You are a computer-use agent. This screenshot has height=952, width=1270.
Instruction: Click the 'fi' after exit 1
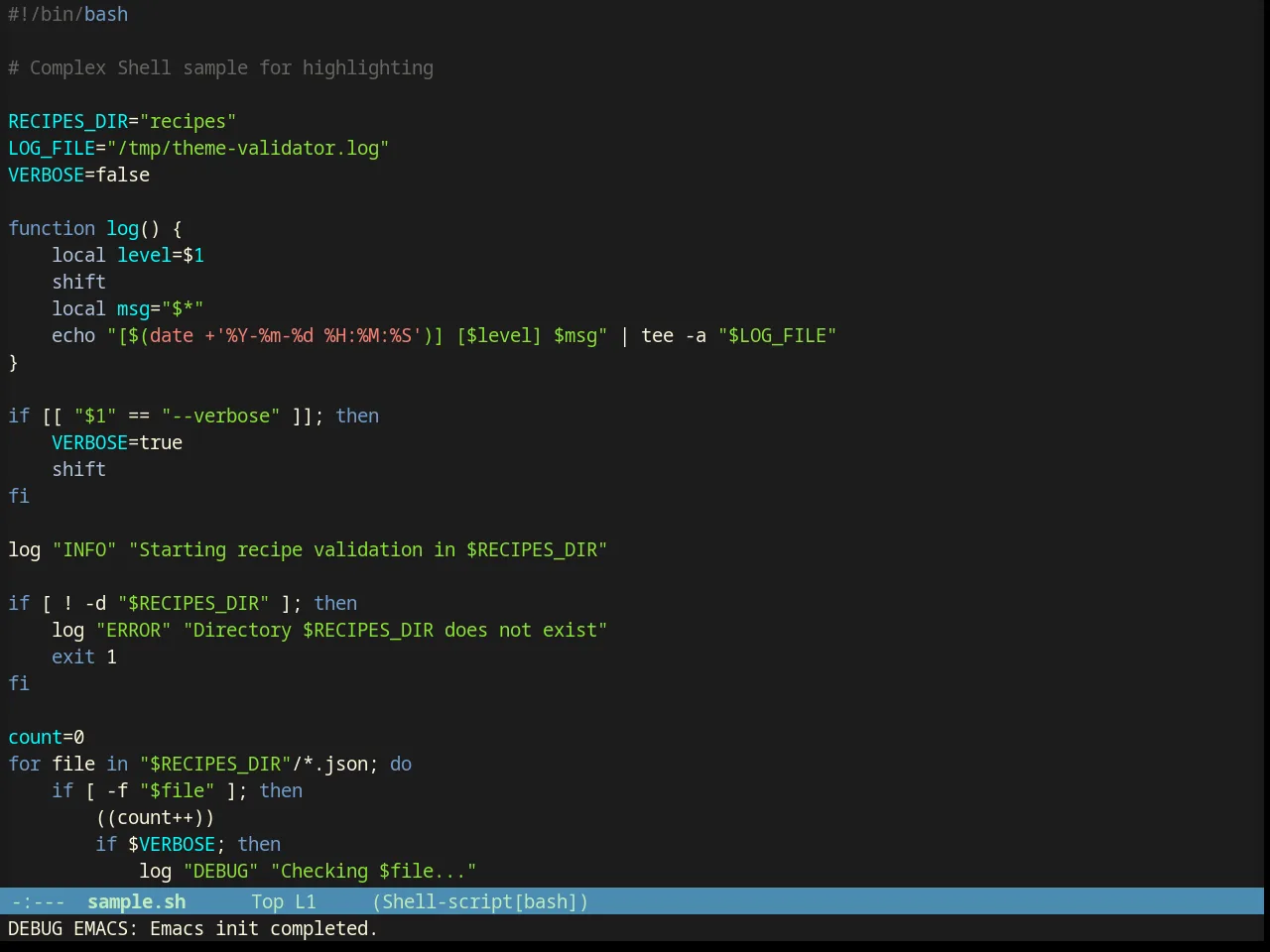[x=19, y=683]
